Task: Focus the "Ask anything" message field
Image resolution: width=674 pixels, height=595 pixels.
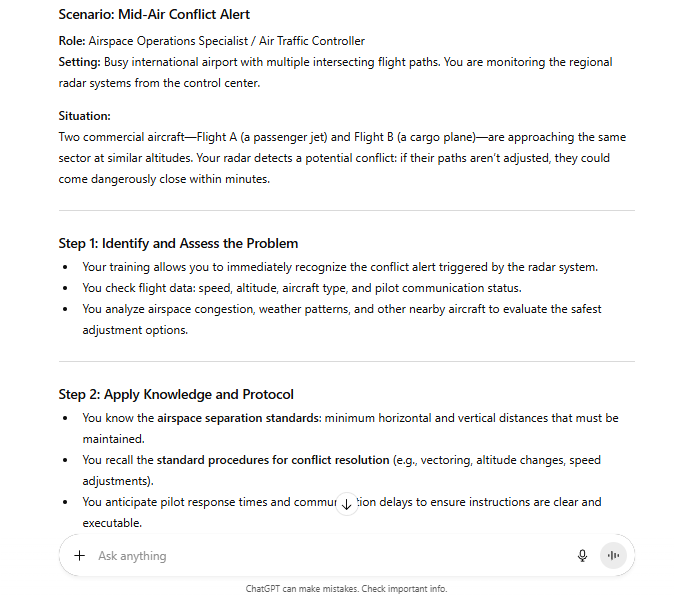Action: pos(300,556)
